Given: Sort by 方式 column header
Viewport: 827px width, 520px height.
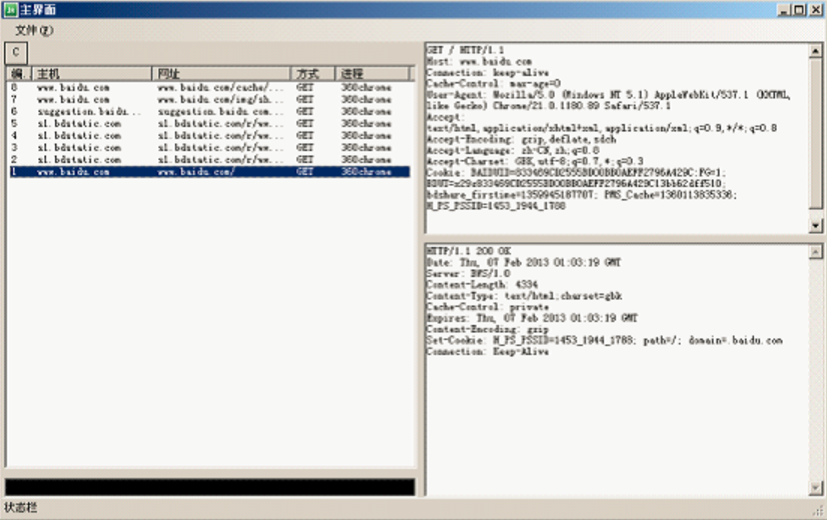Looking at the screenshot, I should coord(313,73).
